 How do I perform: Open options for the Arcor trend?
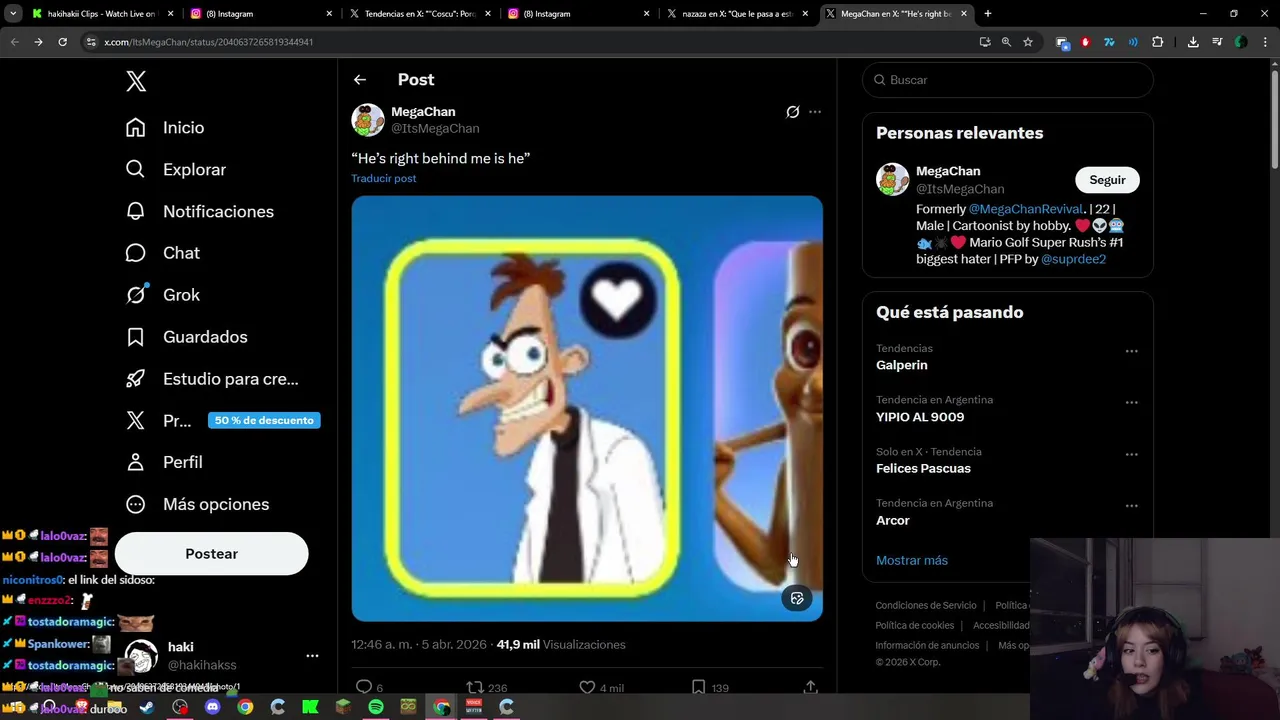1132,505
